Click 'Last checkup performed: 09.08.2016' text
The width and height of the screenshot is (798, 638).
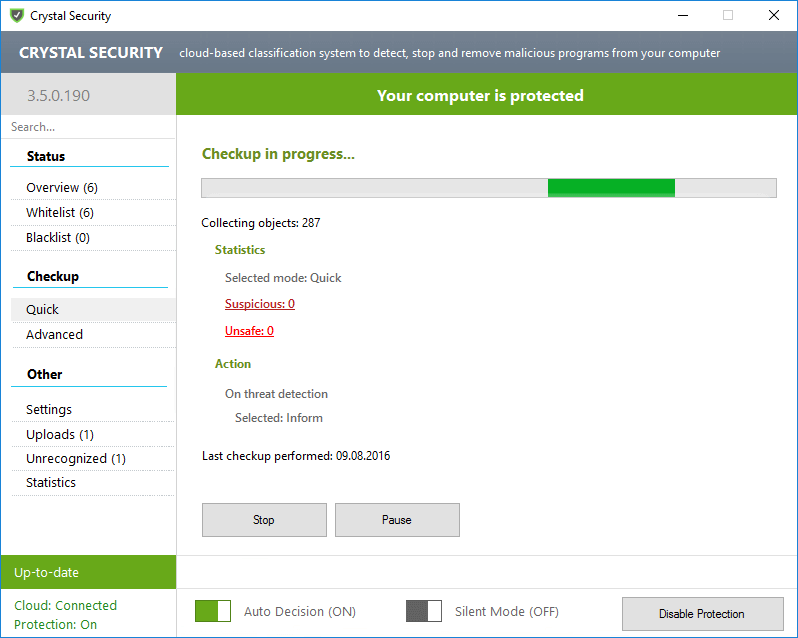pyautogui.click(x=296, y=456)
